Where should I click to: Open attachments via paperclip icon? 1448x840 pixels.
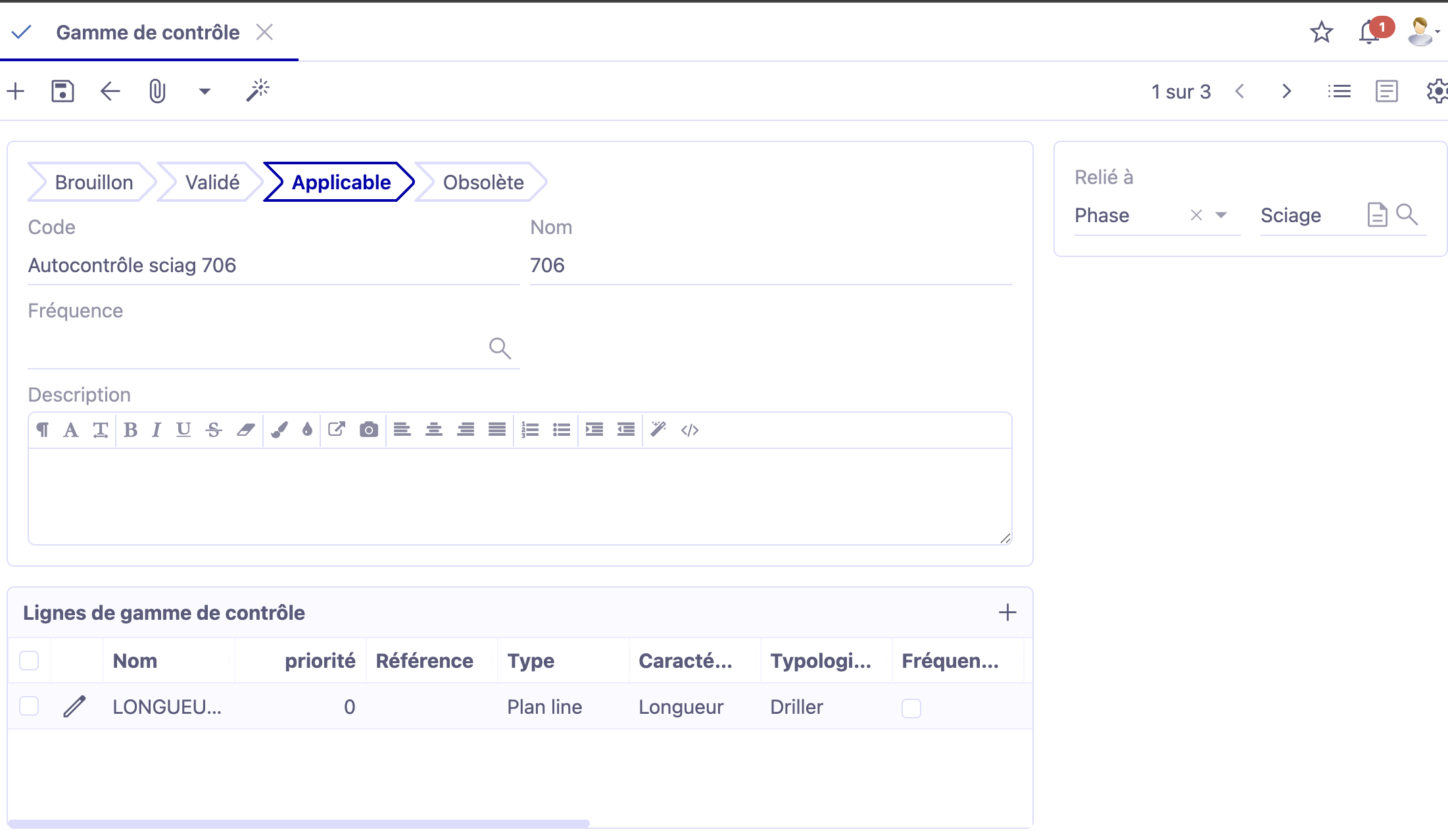point(157,91)
